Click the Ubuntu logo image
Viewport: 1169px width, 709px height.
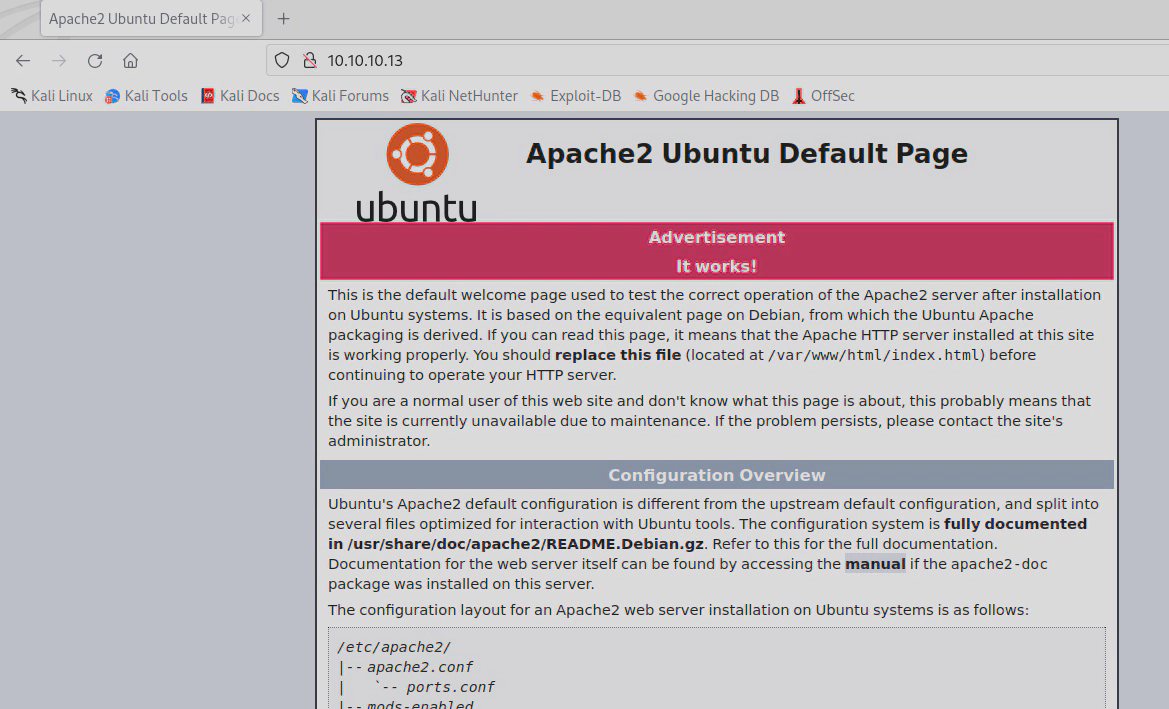(417, 172)
